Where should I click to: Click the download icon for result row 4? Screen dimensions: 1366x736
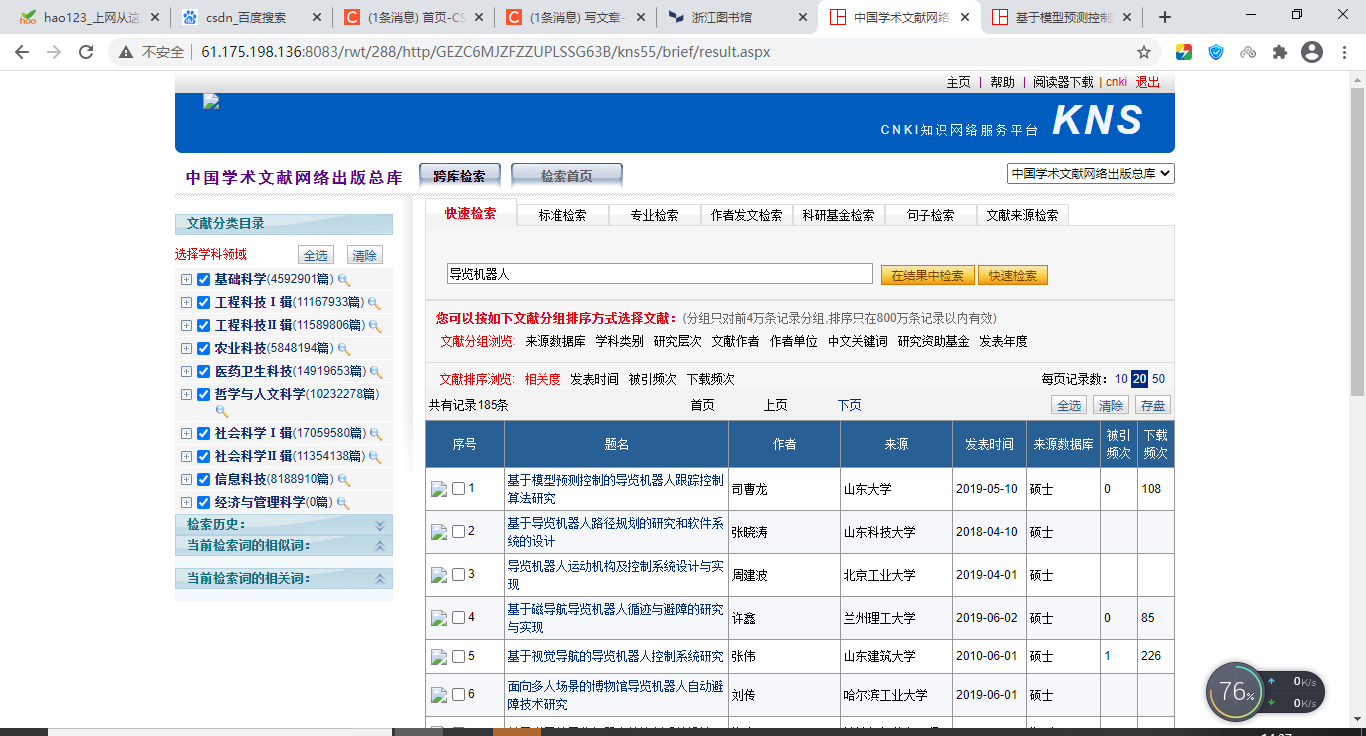click(439, 618)
